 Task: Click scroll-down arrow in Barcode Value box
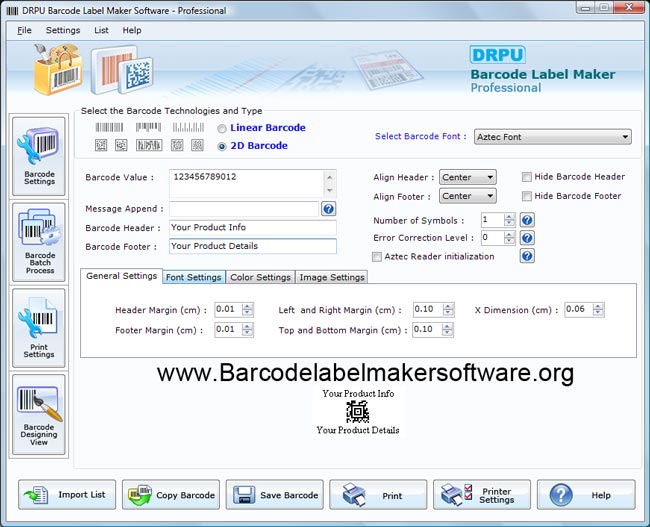tap(330, 190)
